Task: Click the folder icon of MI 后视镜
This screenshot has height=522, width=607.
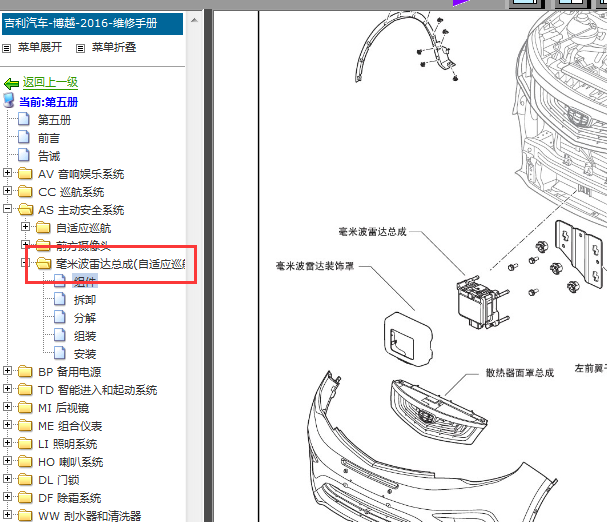Action: click(x=25, y=407)
